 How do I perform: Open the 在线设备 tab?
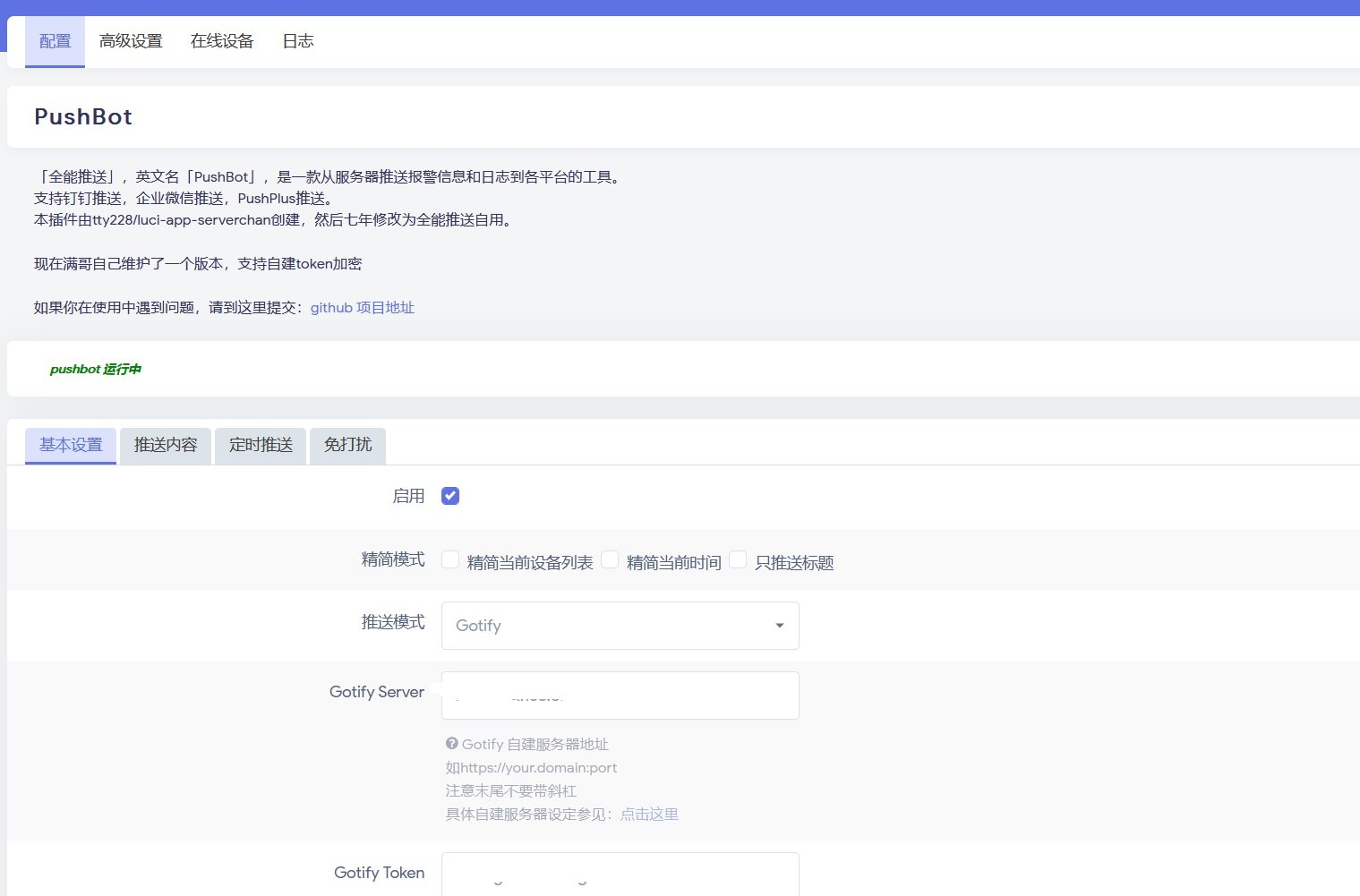coord(222,41)
